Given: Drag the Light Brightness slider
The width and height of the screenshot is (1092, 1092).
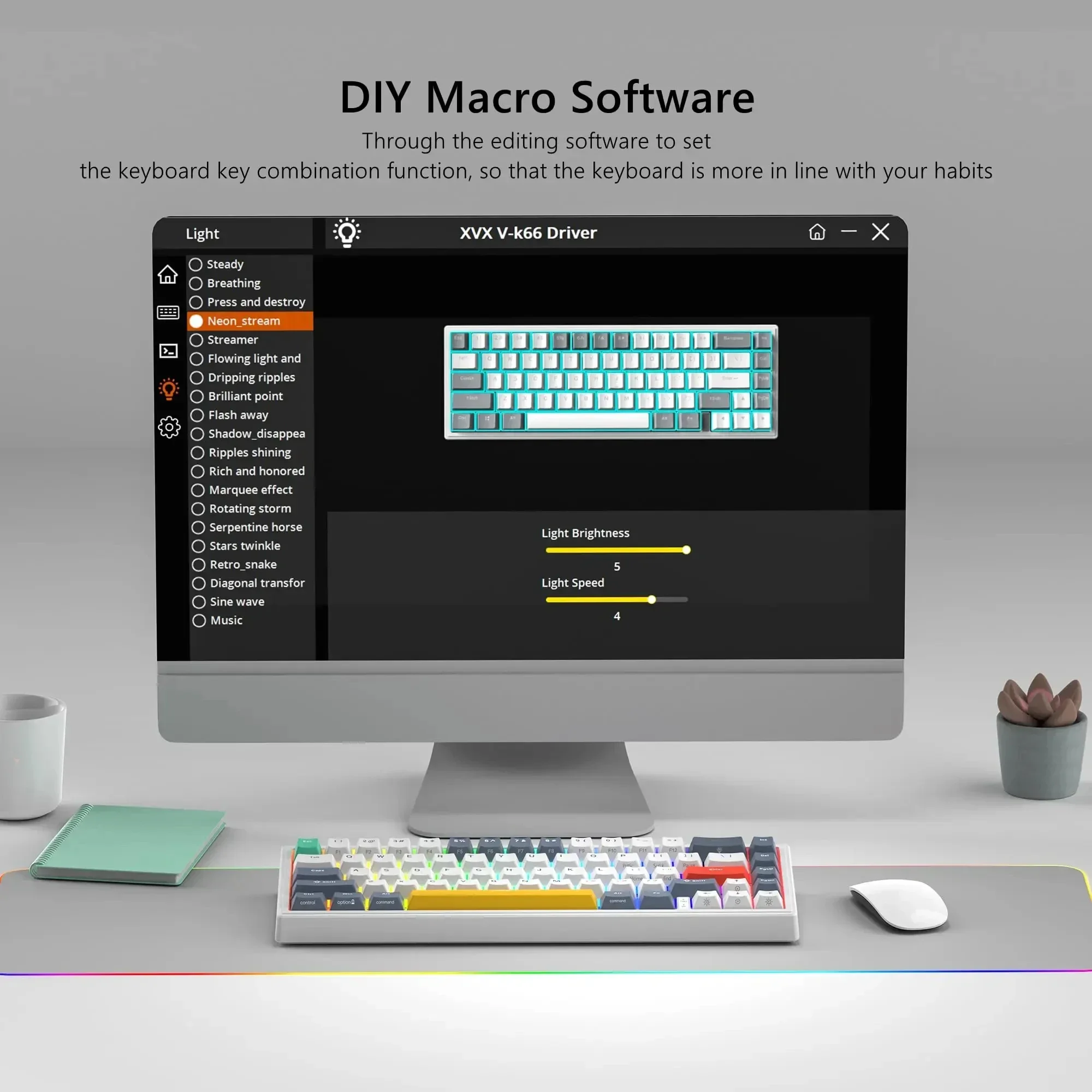Looking at the screenshot, I should (684, 549).
